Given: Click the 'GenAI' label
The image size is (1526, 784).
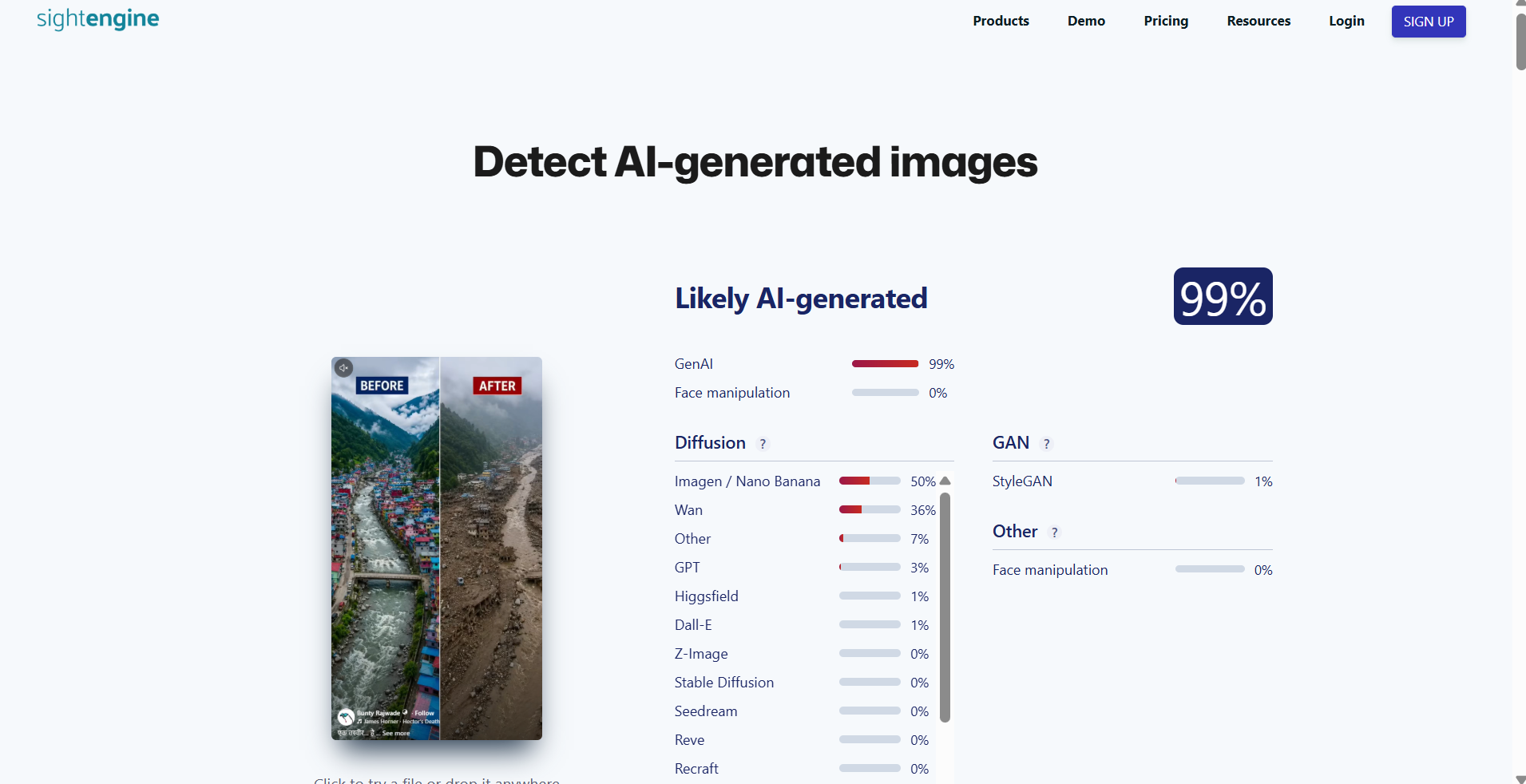Looking at the screenshot, I should click(x=694, y=364).
